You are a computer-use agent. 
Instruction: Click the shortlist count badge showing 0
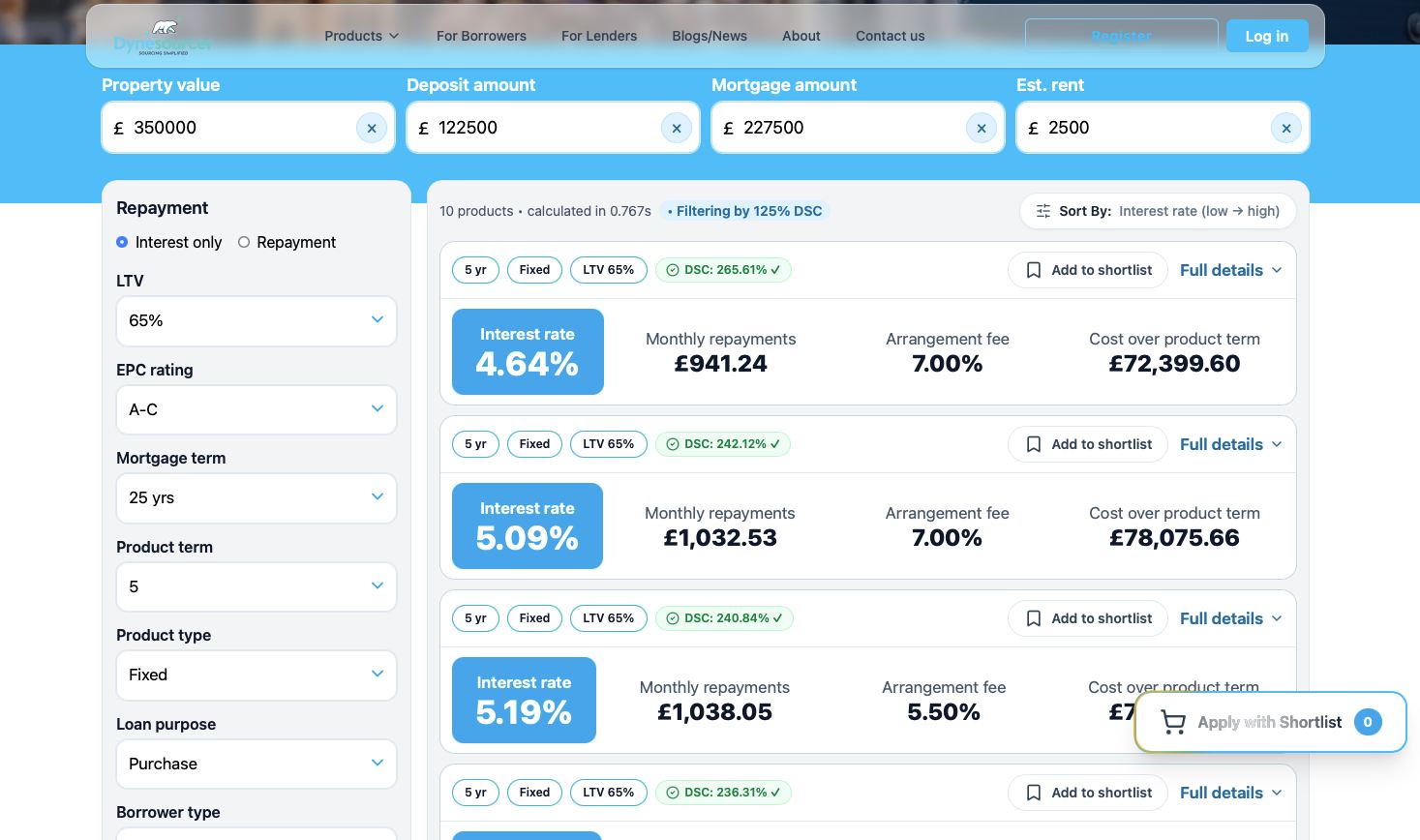point(1368,722)
